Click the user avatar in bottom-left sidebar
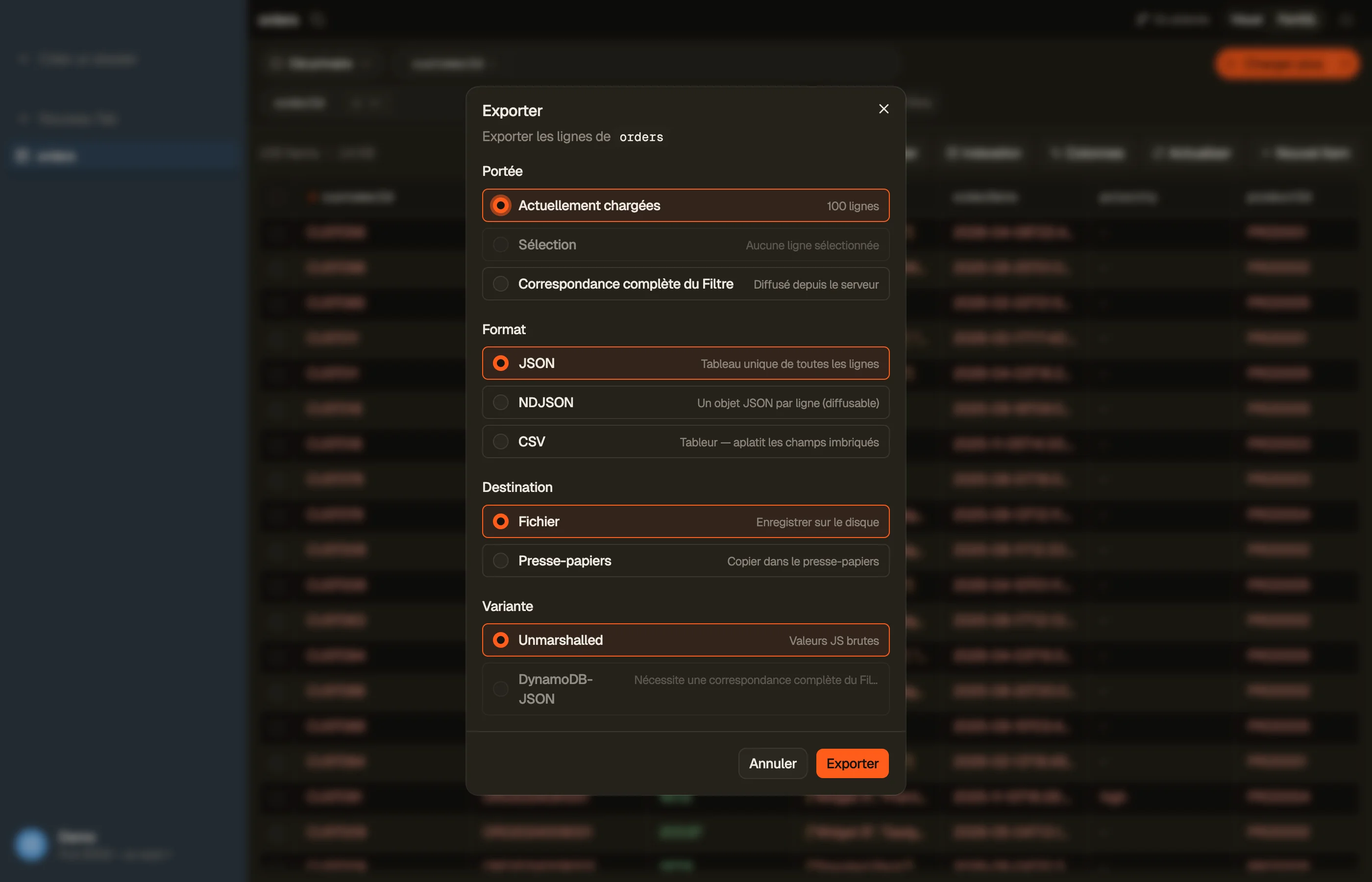1372x882 pixels. pos(31,845)
